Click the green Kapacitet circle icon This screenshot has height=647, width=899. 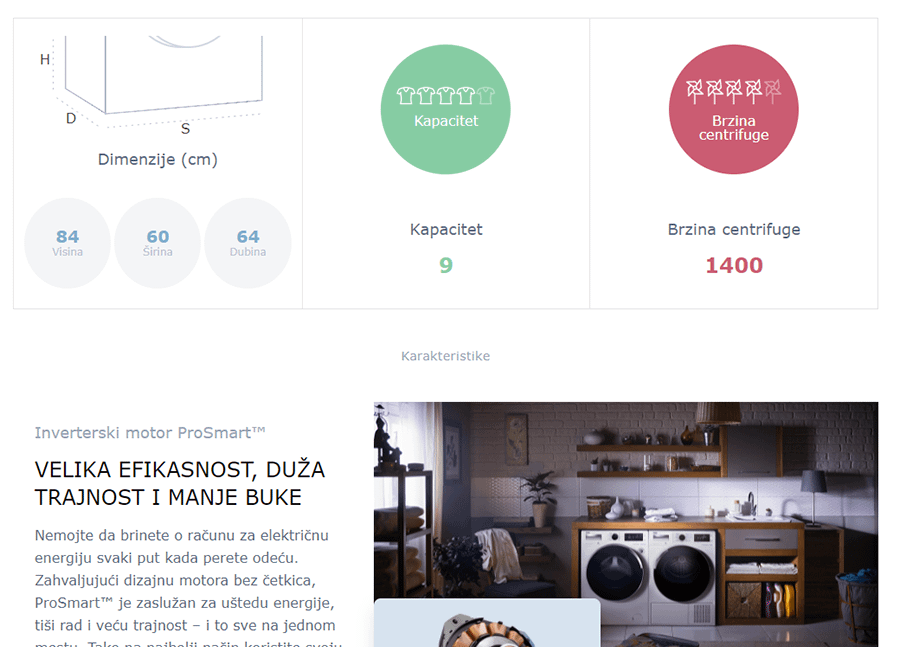(445, 110)
